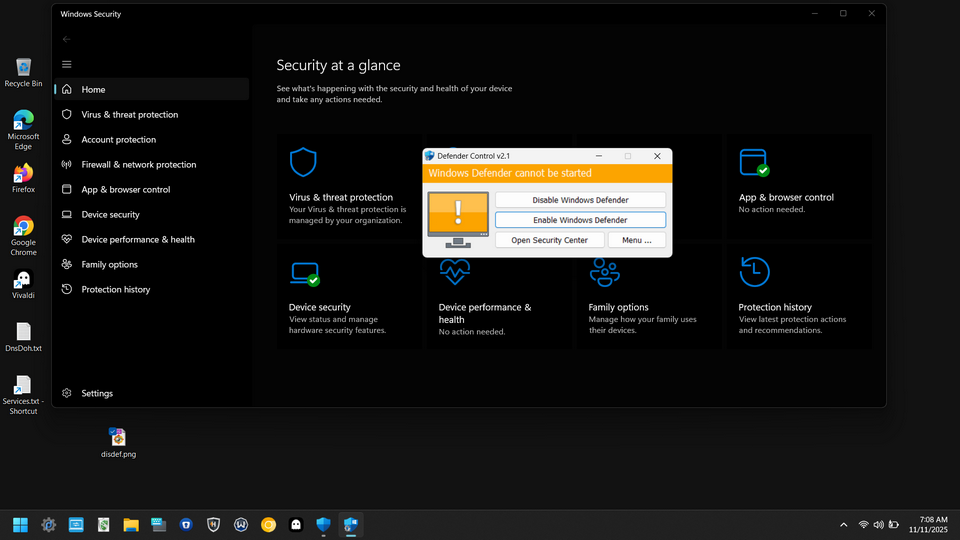960x540 pixels.
Task: Open Virus & threat protection sidebar item
Action: tap(151, 114)
